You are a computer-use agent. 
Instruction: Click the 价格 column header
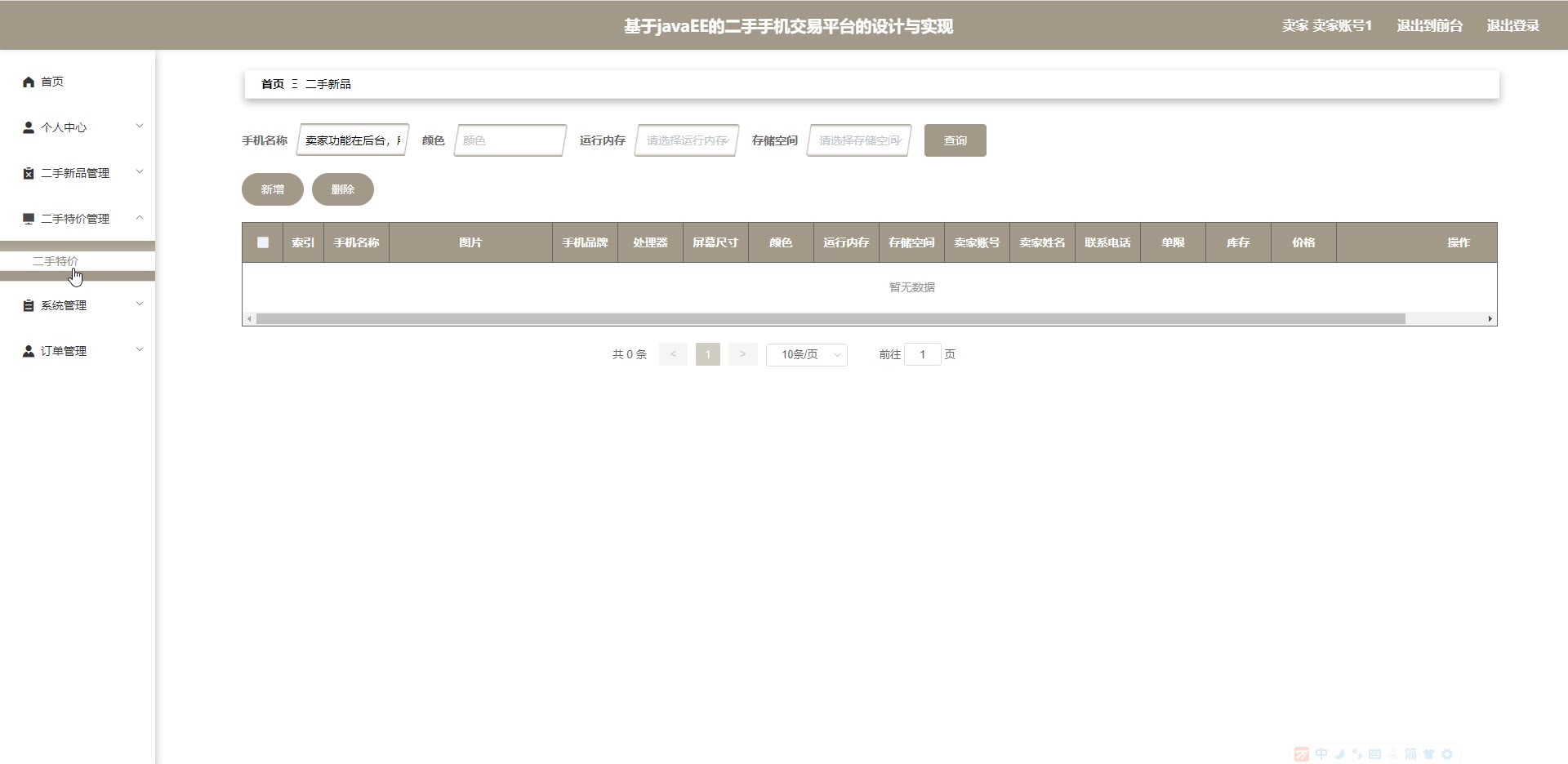tap(1303, 242)
